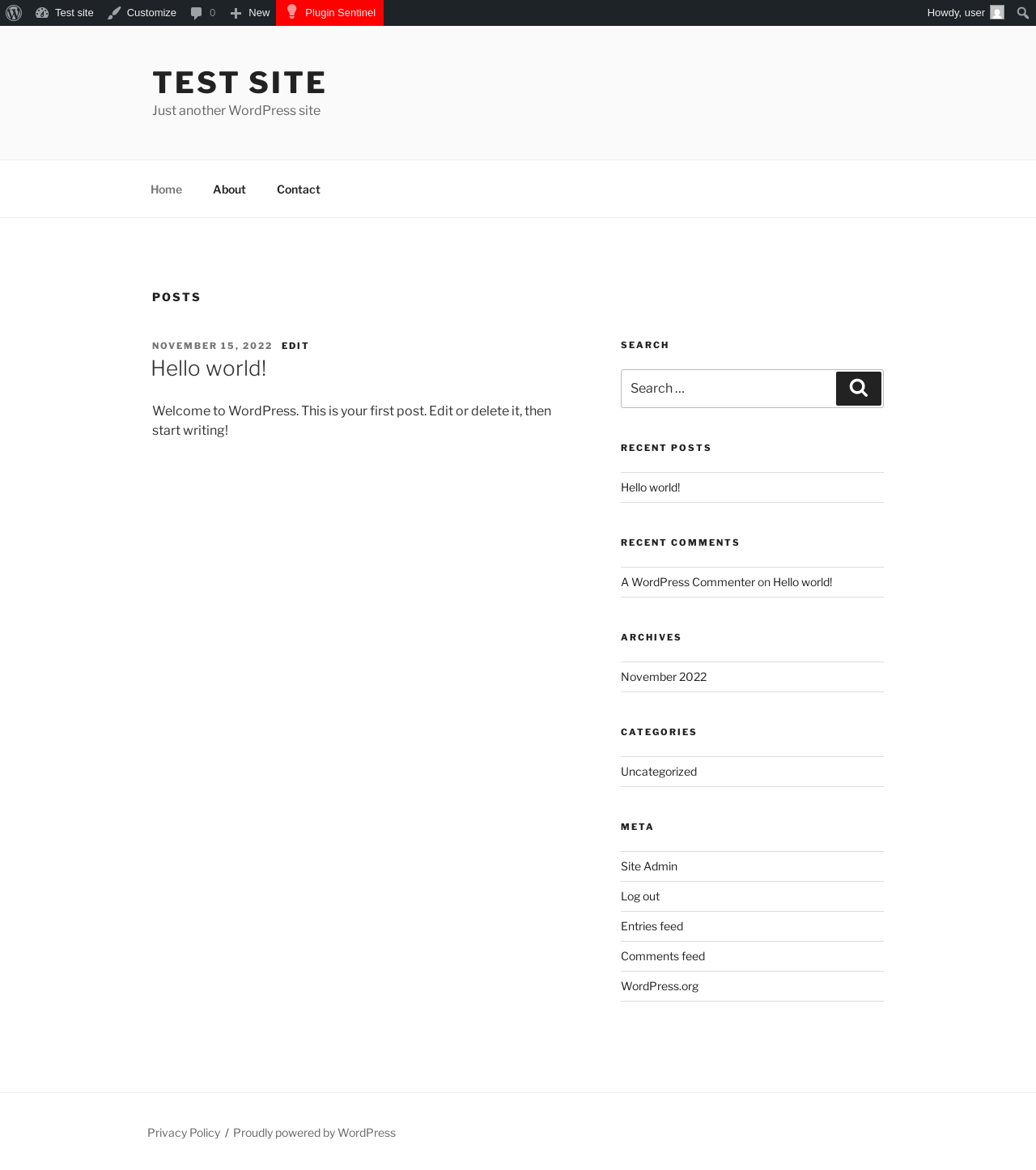The image size is (1036, 1170).
Task: Open the November 2022 archive
Action: 664,677
